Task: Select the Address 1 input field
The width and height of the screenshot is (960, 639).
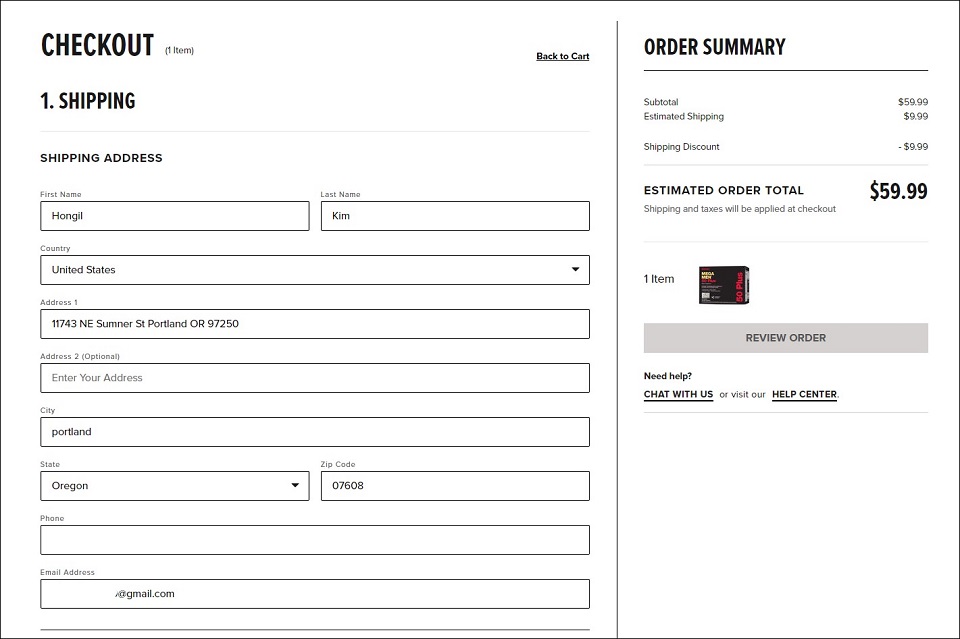Action: (314, 324)
